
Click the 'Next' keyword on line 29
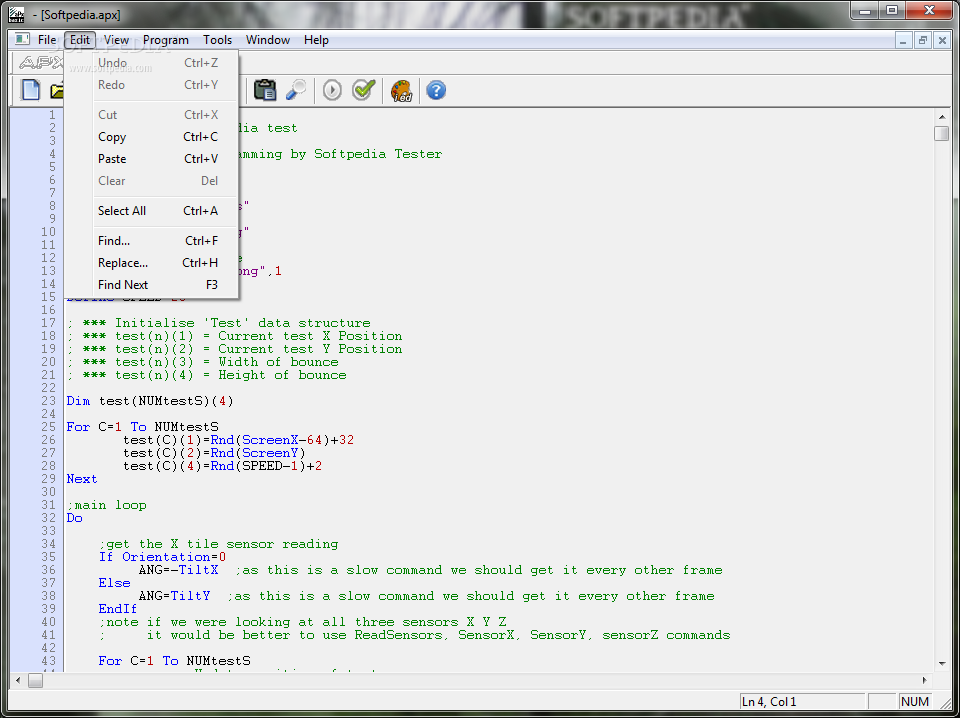81,479
